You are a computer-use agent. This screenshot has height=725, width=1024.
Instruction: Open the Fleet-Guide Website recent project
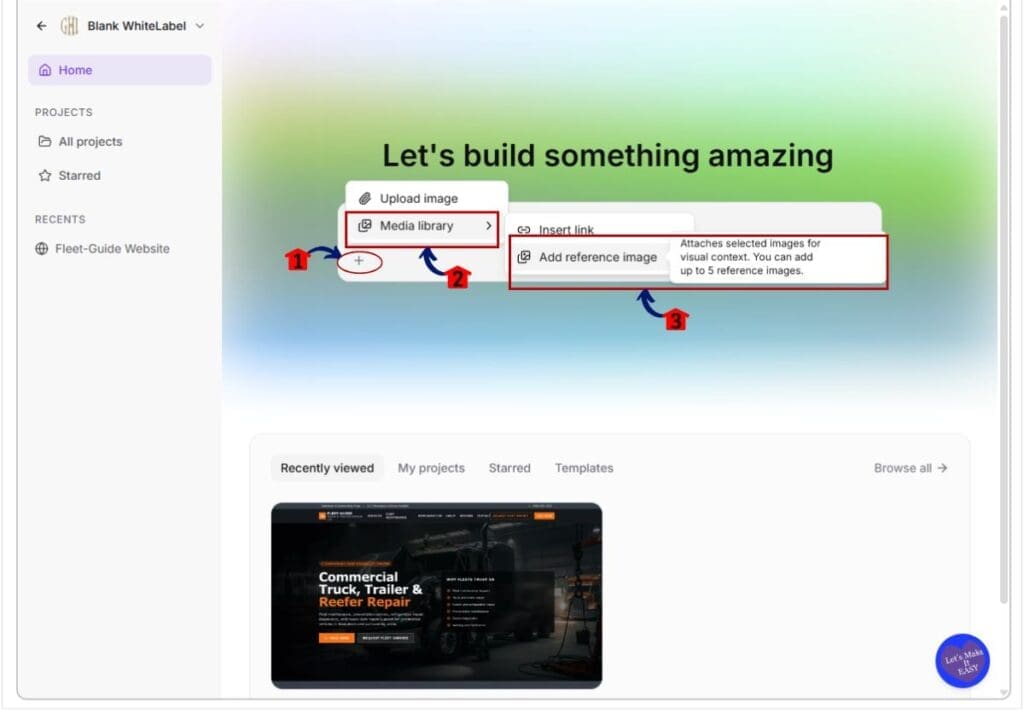click(103, 249)
